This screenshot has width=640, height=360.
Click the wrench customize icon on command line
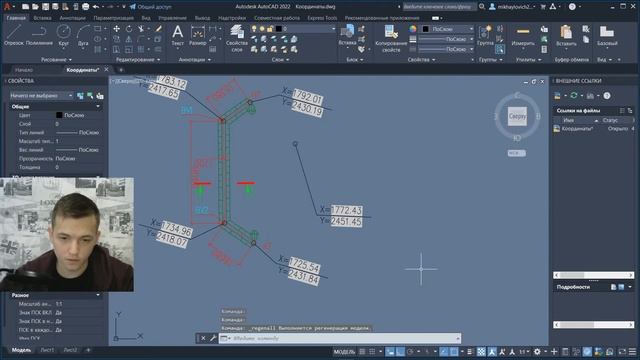pyautogui.click(x=213, y=338)
